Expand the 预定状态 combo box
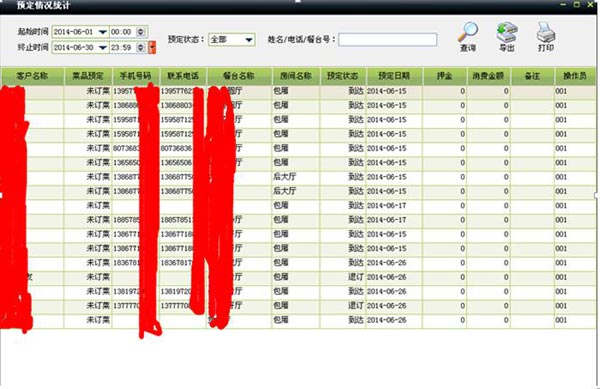This screenshot has height=389, width=600. point(249,39)
